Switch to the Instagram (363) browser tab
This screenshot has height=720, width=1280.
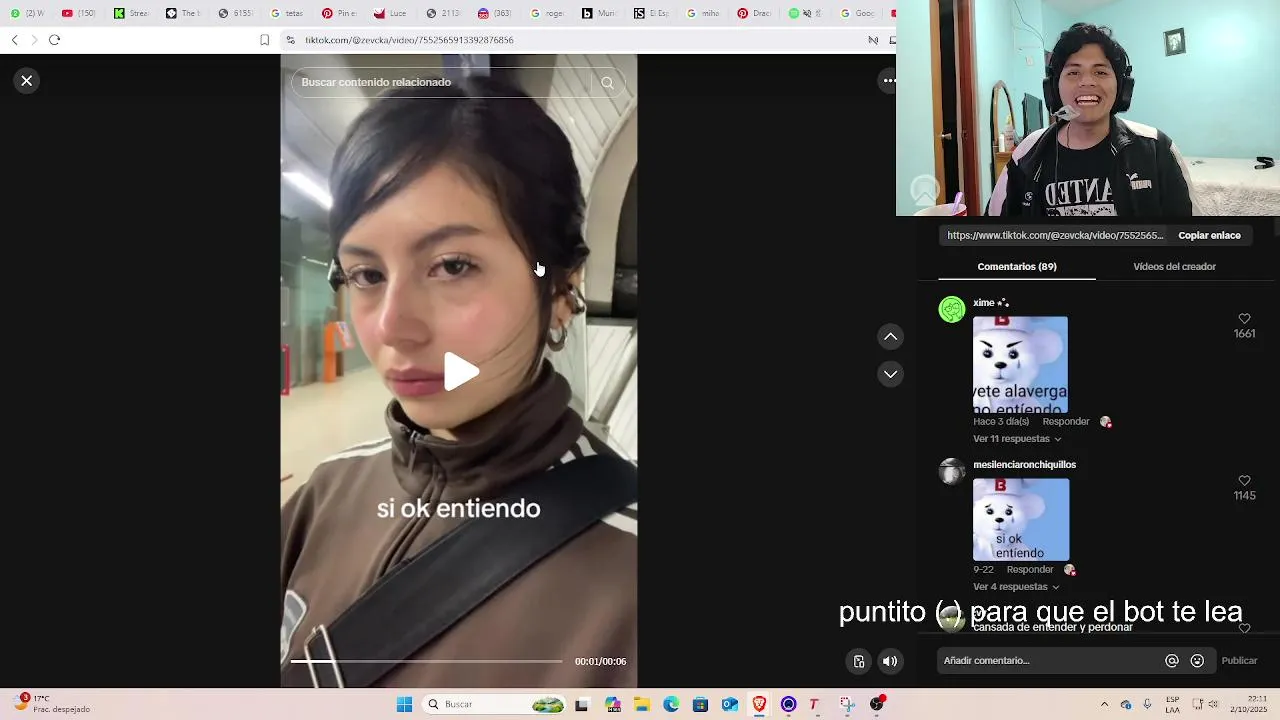[x=495, y=13]
